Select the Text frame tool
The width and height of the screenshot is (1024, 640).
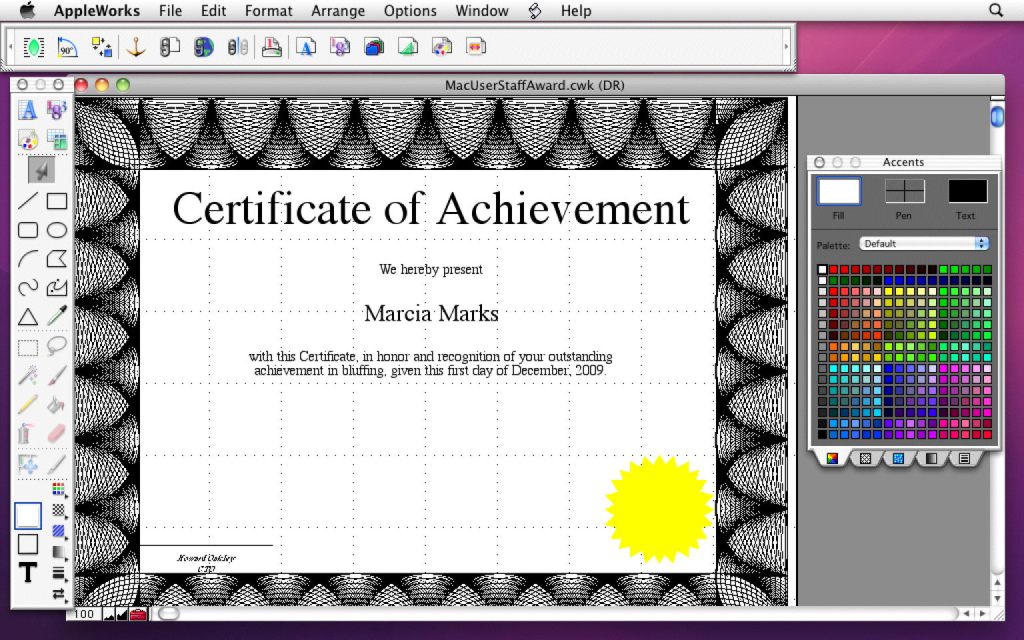[28, 111]
